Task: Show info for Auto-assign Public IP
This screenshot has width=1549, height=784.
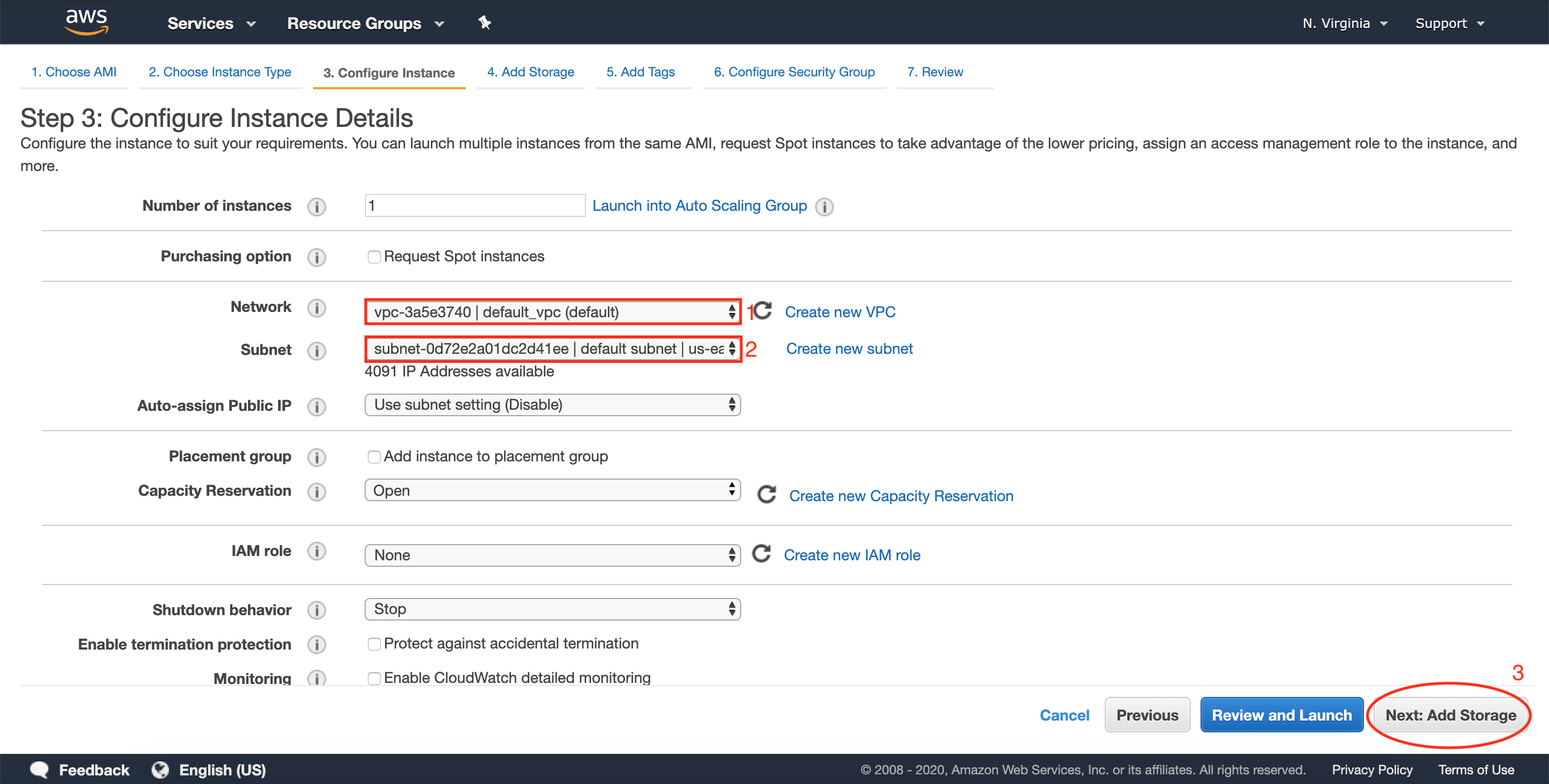Action: 317,407
